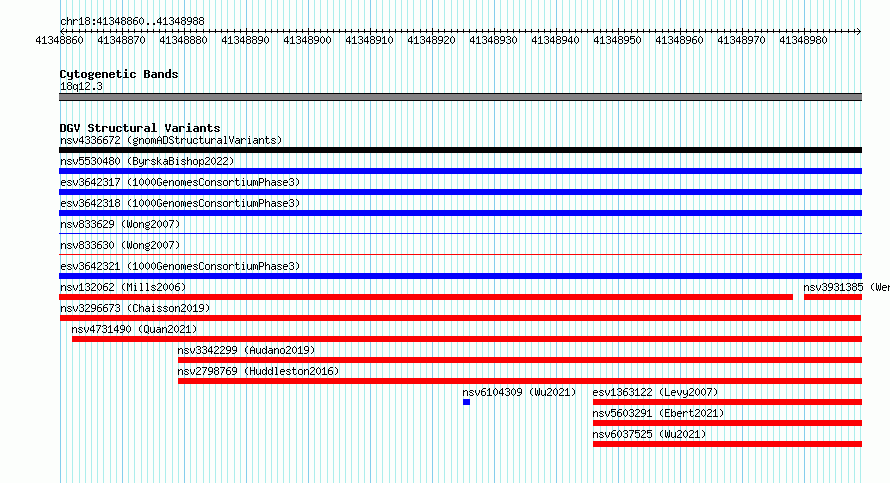Screen dimensions: 890x483
Task: Open esv3642318 (1000GenomesConsortiumPhase3) label
Action: pos(180,203)
